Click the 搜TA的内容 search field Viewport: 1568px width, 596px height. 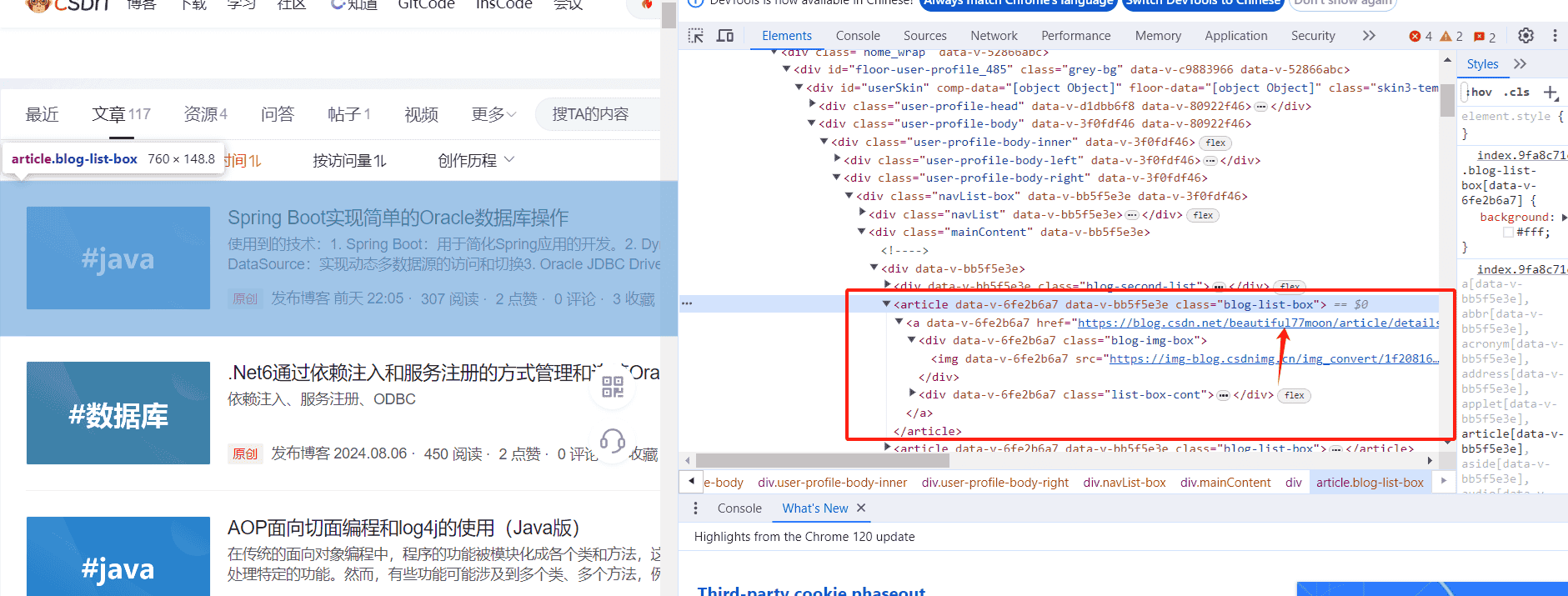pos(597,114)
